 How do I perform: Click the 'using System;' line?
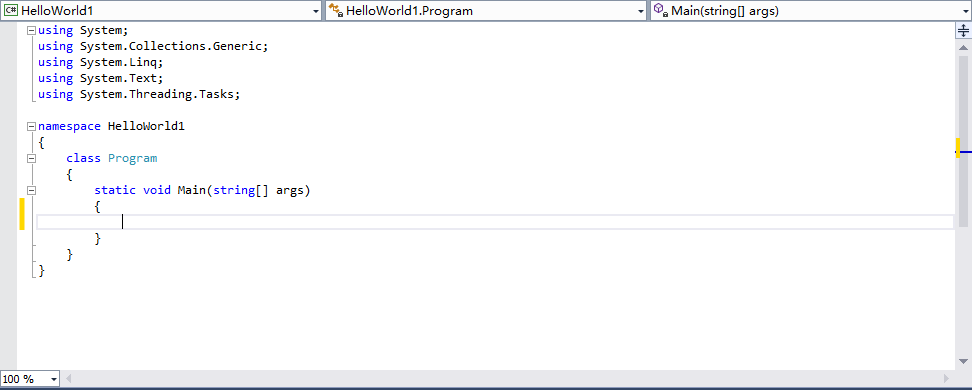83,30
